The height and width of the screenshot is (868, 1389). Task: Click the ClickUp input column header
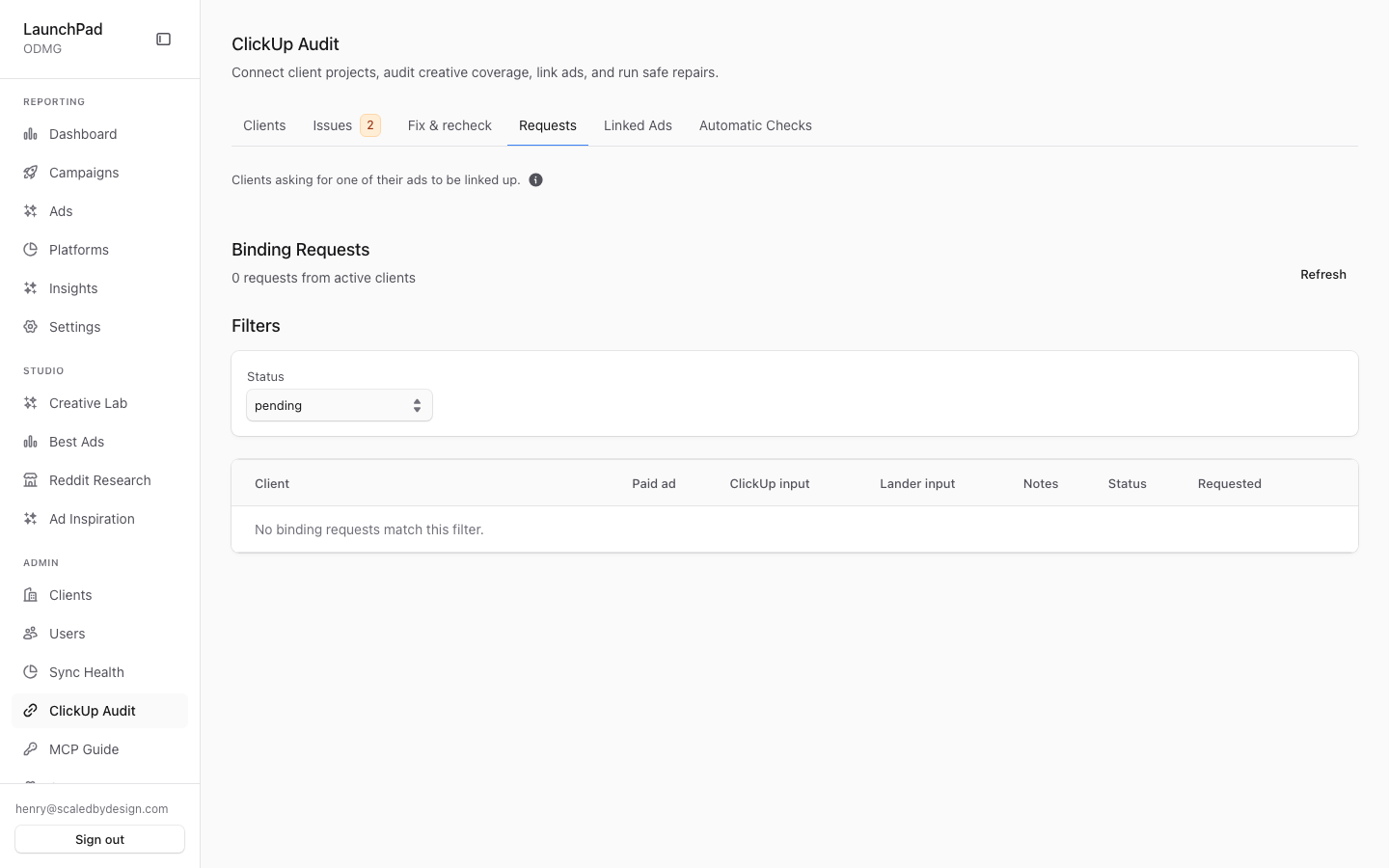(770, 484)
